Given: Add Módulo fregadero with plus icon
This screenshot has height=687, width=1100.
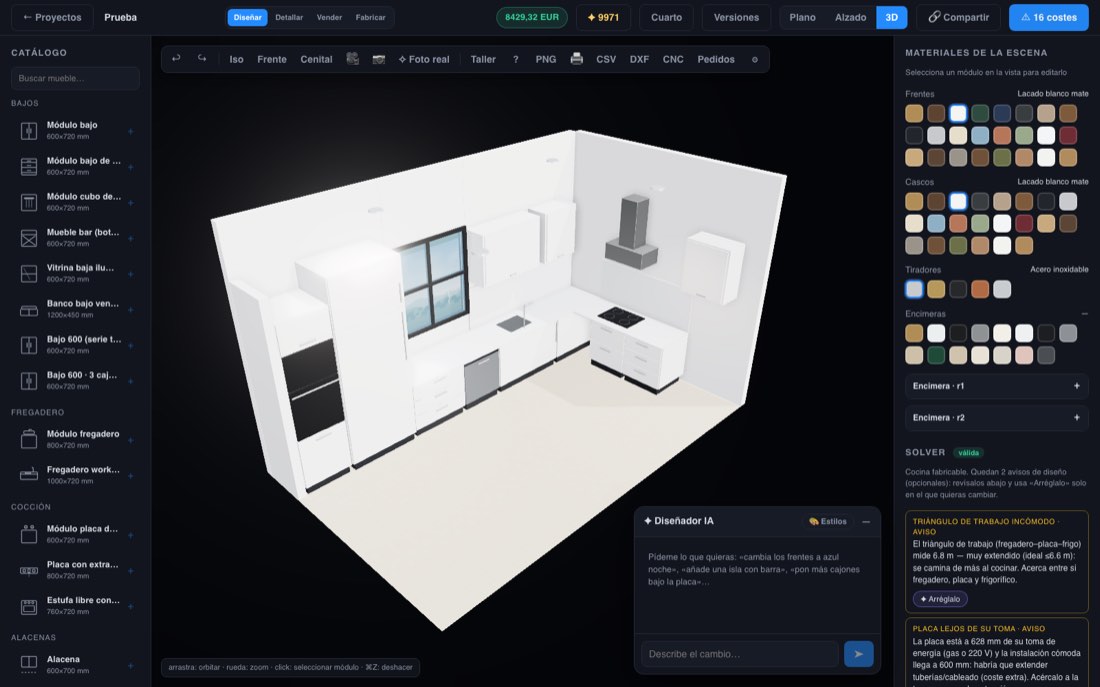Looking at the screenshot, I should 130,440.
